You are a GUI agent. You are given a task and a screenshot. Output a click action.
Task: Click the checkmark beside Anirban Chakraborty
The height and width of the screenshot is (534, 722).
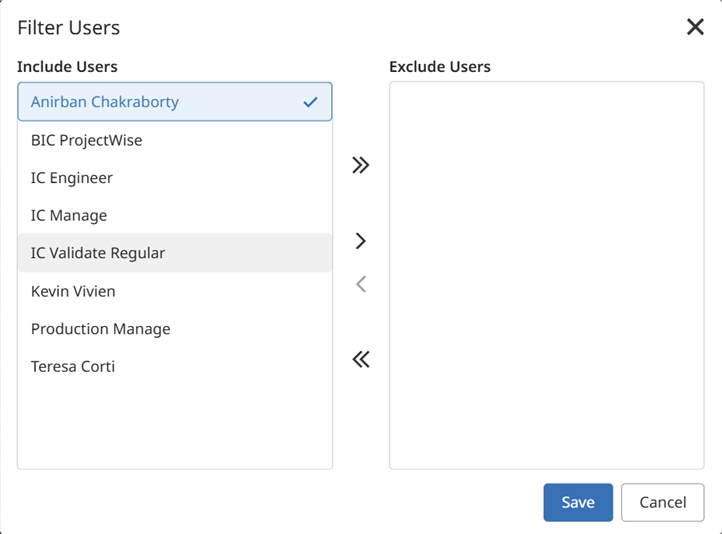coord(310,102)
